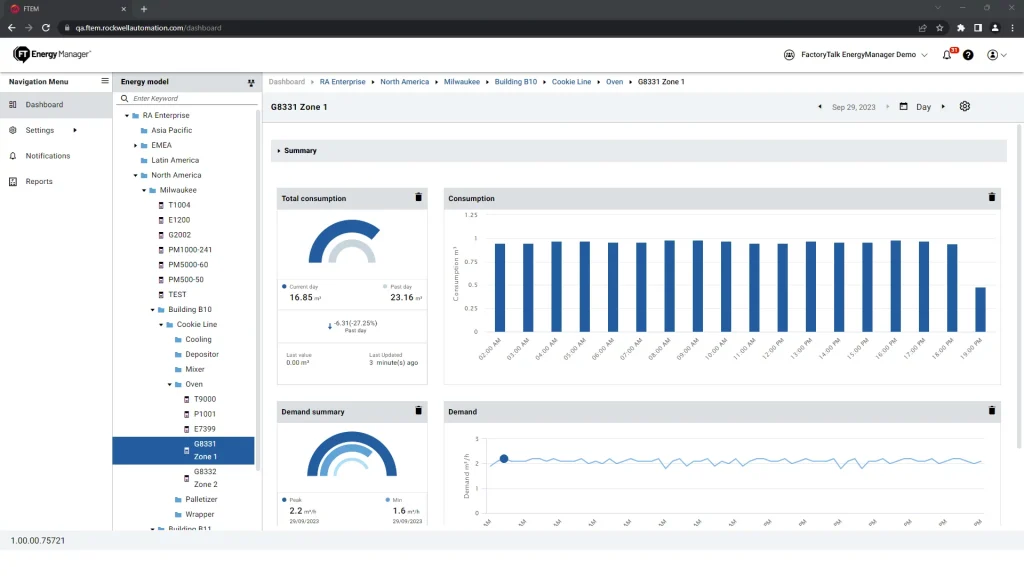Open Reports in navigation menu
The width and height of the screenshot is (1024, 576).
[x=39, y=181]
